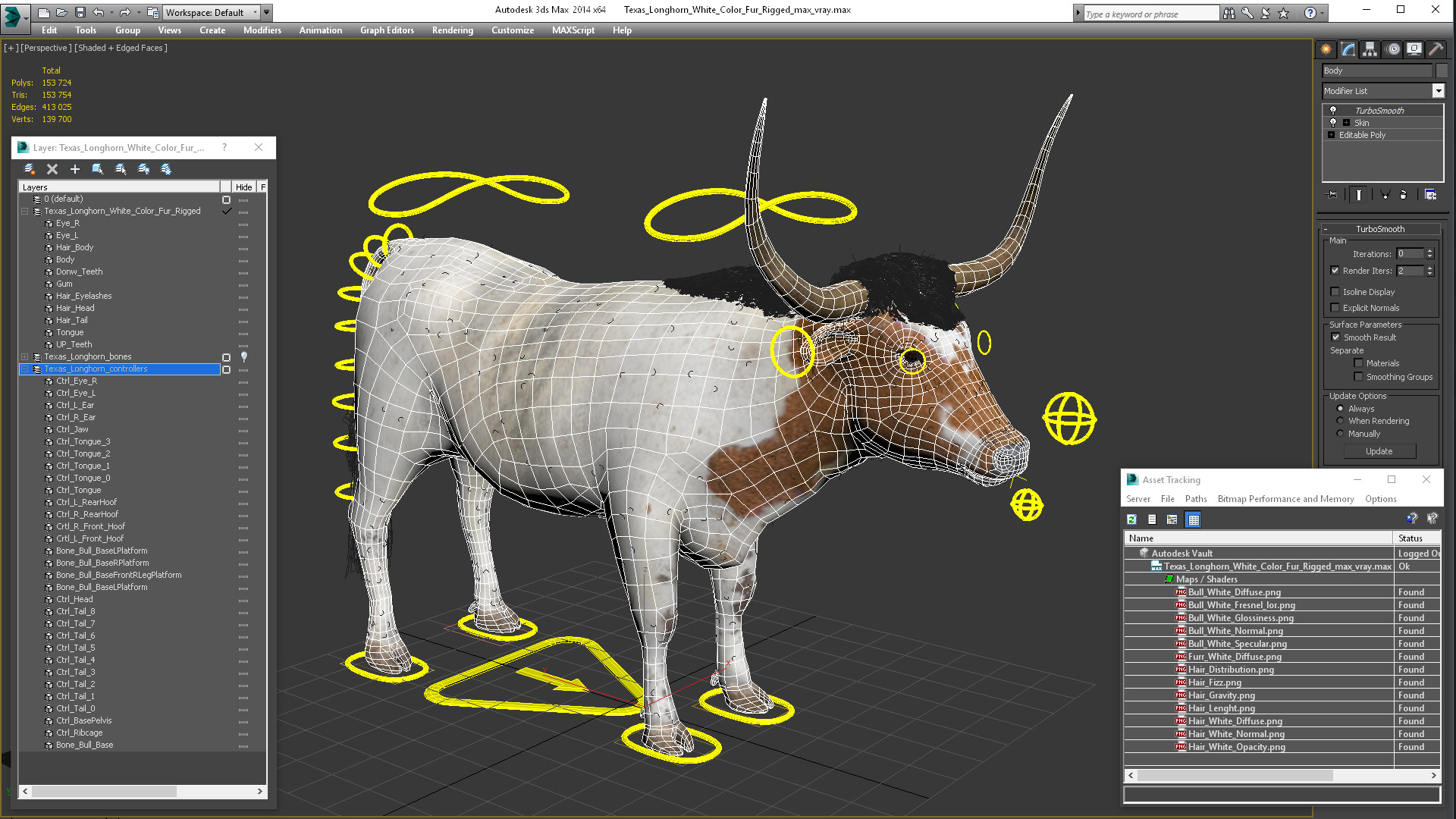Collapse Texas_Longhorn_White_Color_Fur_Rigged layer
Viewport: 1456px width, 819px height.
[25, 212]
